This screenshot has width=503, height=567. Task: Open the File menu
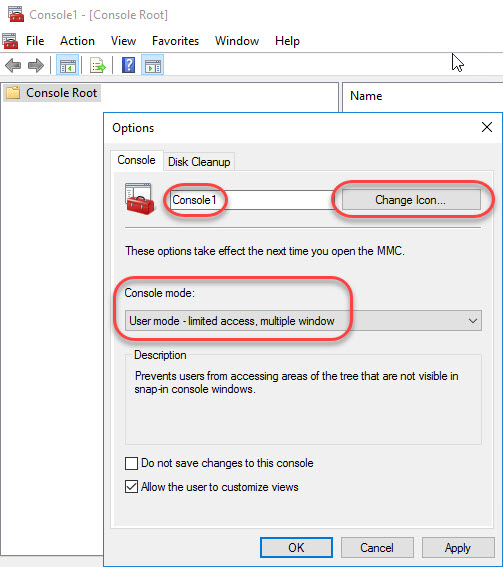35,41
